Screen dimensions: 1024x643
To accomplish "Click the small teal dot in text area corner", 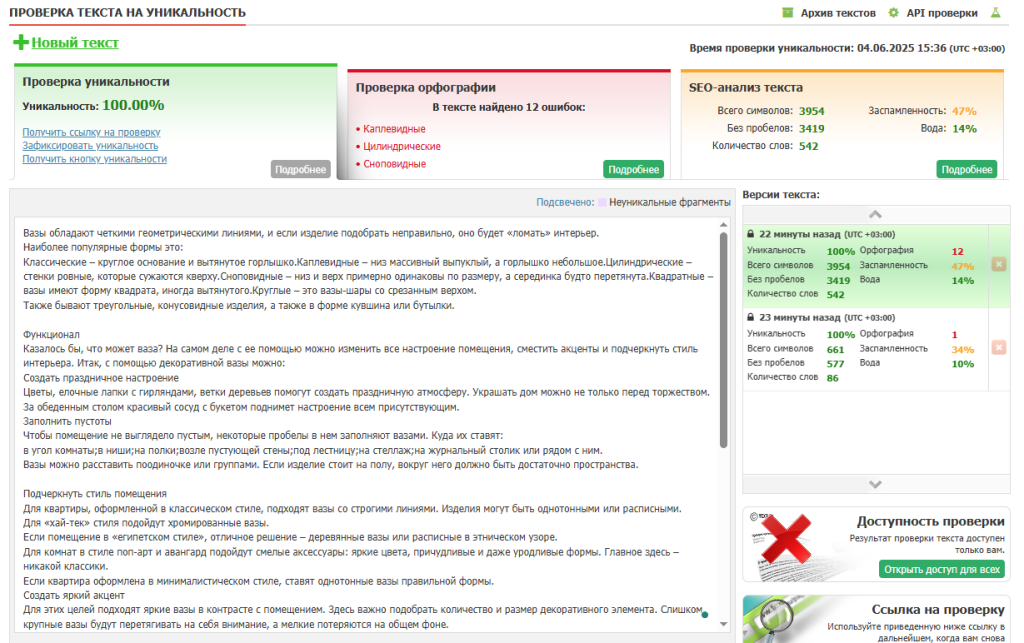I will click(705, 614).
